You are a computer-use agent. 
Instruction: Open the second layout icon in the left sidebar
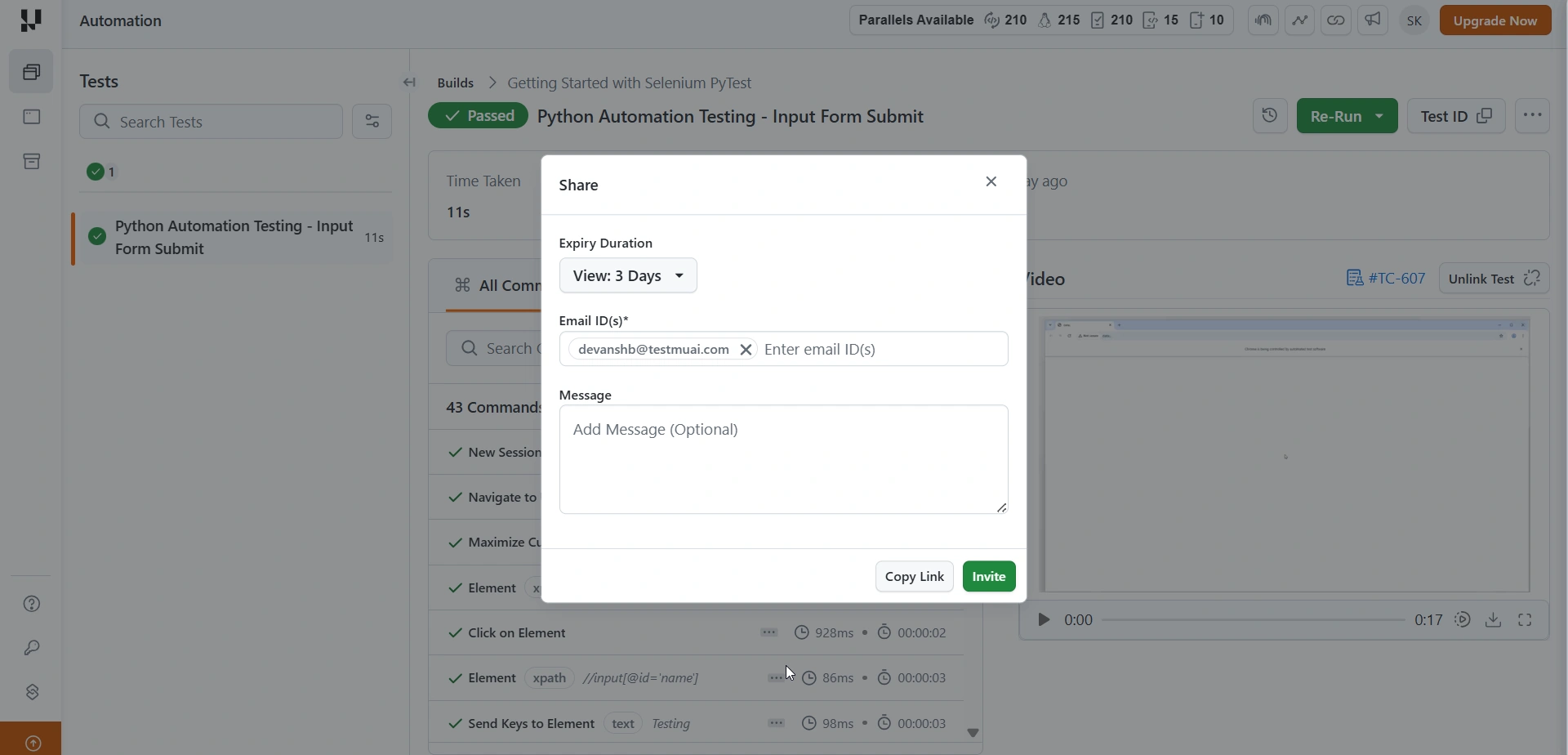32,117
